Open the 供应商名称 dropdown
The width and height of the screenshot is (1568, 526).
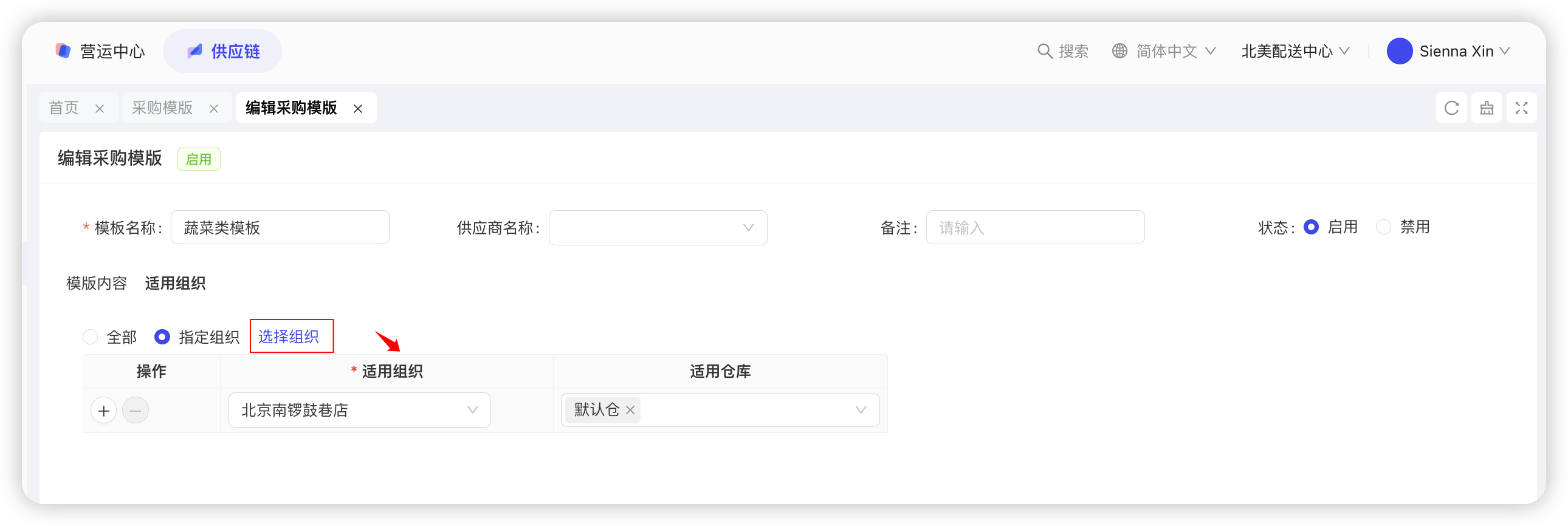point(658,228)
